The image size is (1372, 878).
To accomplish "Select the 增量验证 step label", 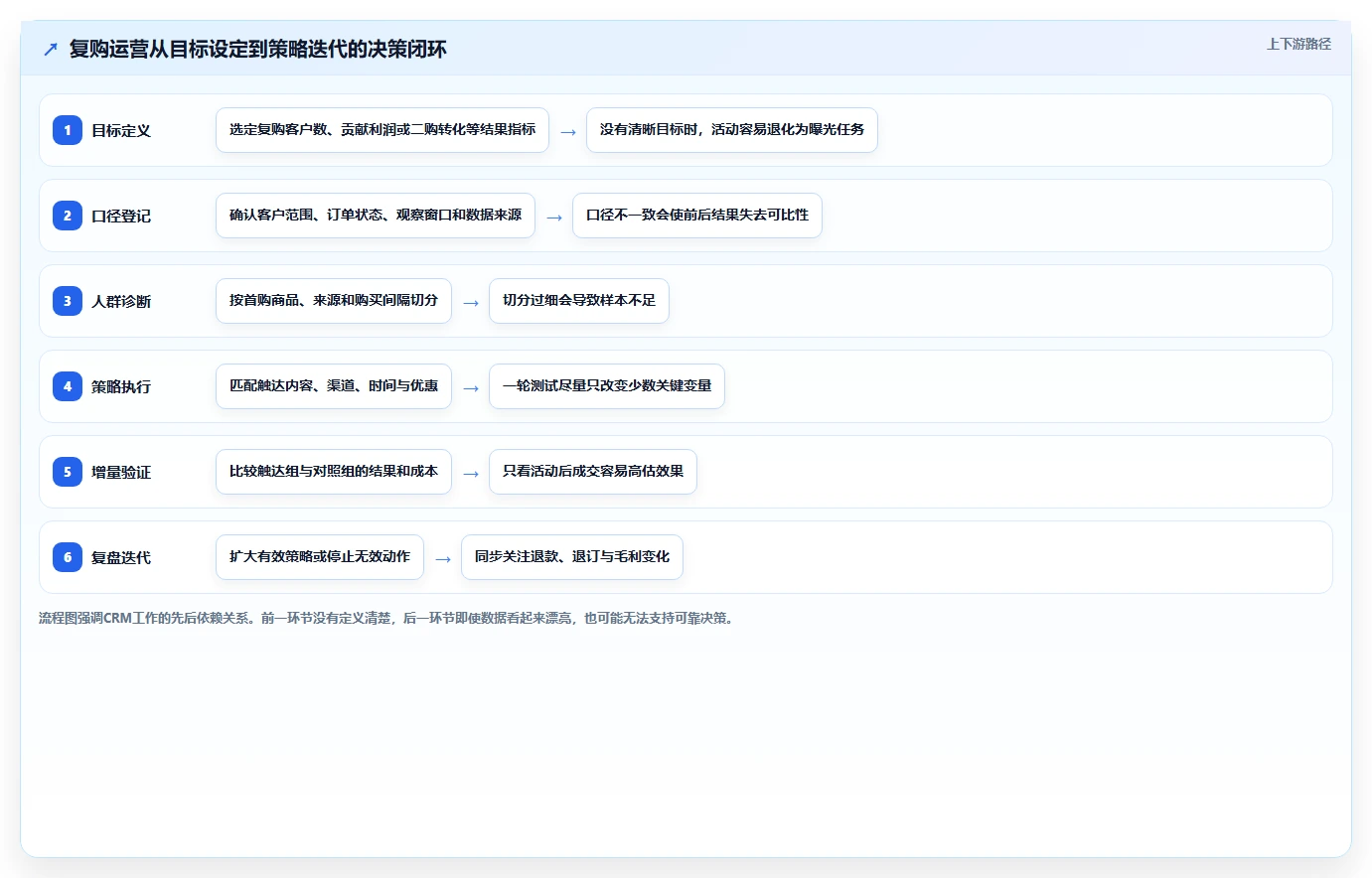I will click(x=121, y=472).
